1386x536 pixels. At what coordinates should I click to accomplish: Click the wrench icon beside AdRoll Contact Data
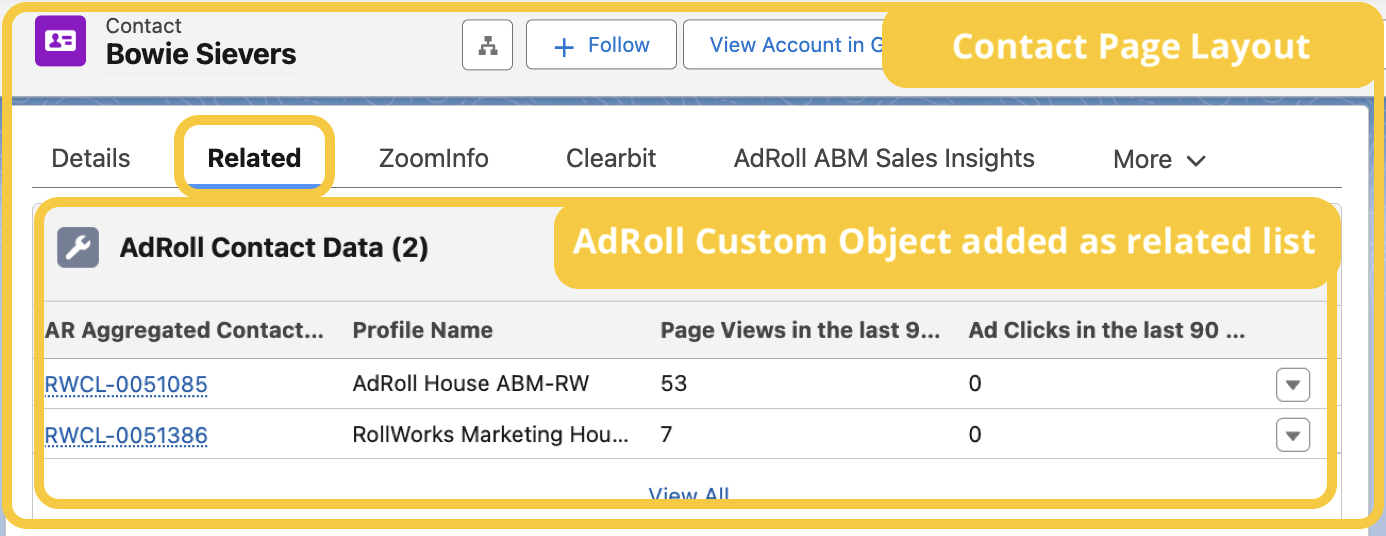pos(78,248)
